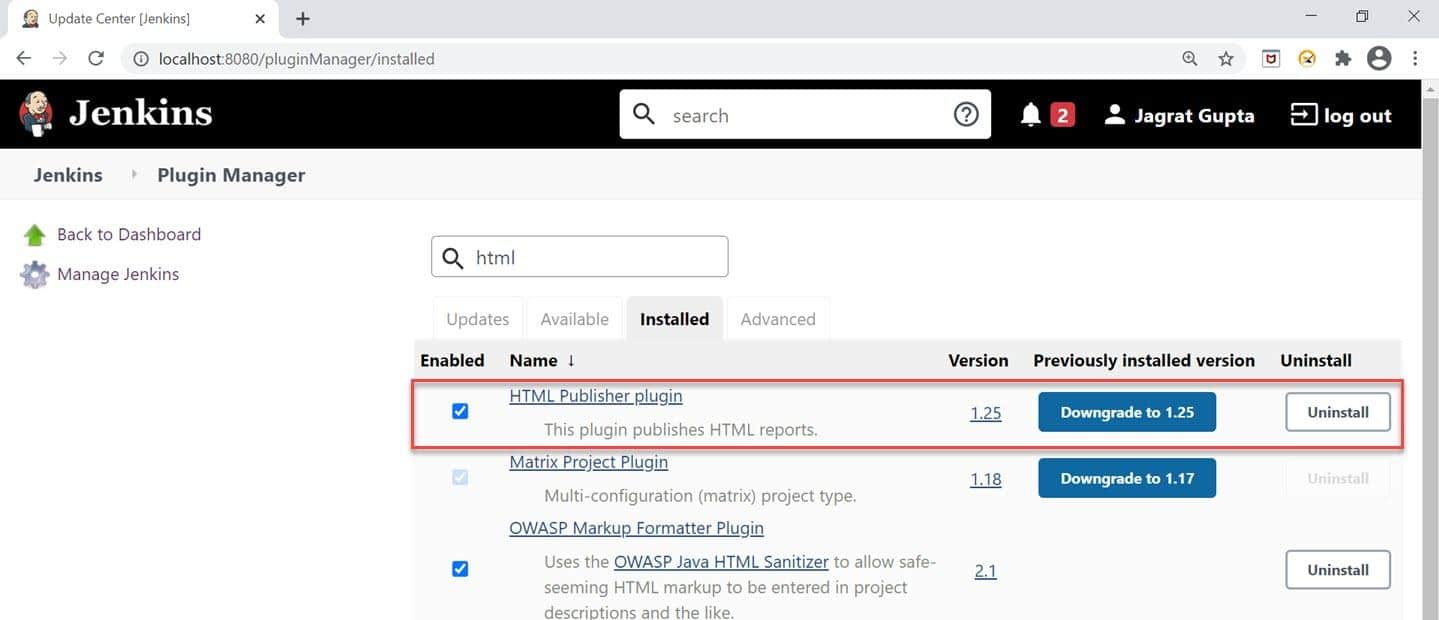Reload the page with the refresh icon
The height and width of the screenshot is (620, 1439).
pyautogui.click(x=96, y=59)
